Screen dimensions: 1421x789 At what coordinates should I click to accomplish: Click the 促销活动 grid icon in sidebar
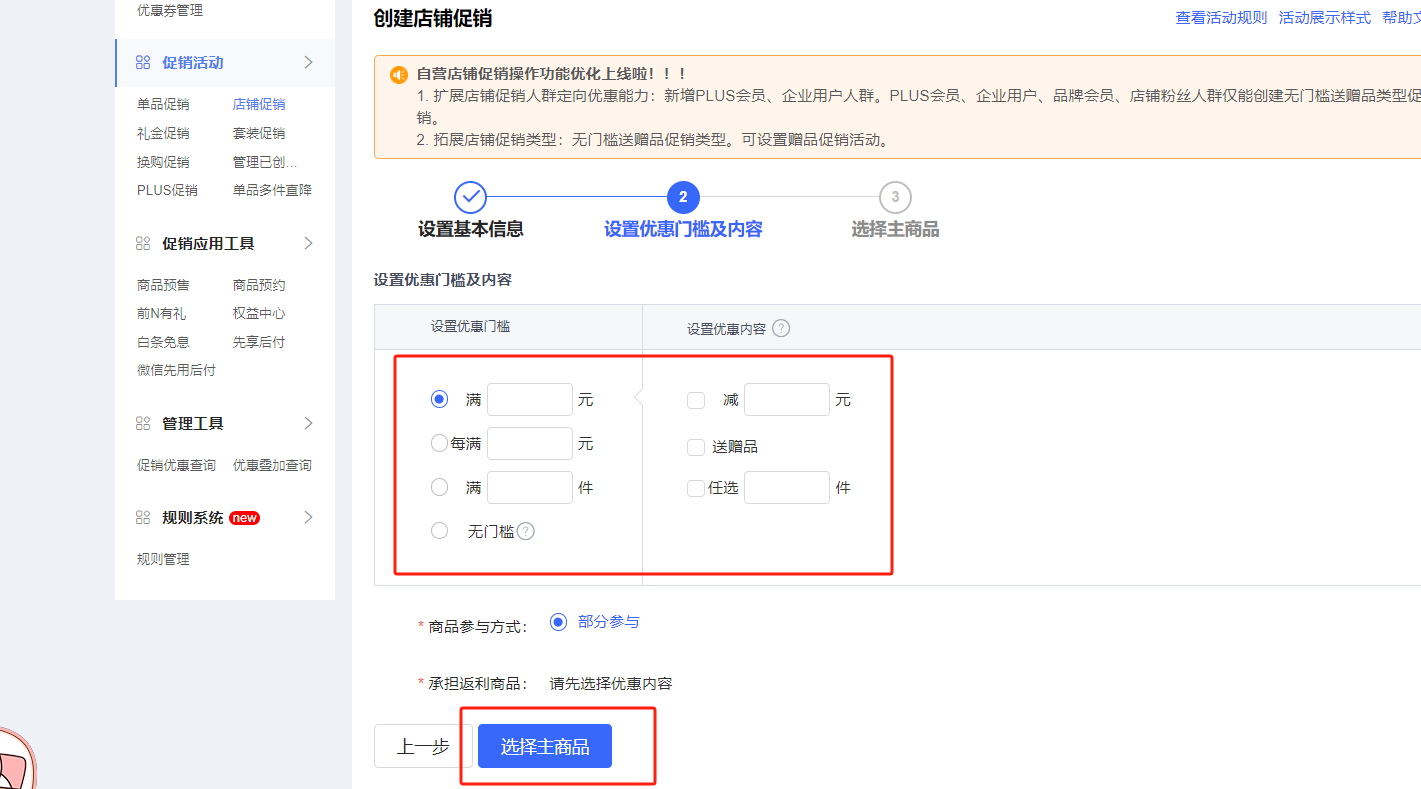[x=143, y=63]
